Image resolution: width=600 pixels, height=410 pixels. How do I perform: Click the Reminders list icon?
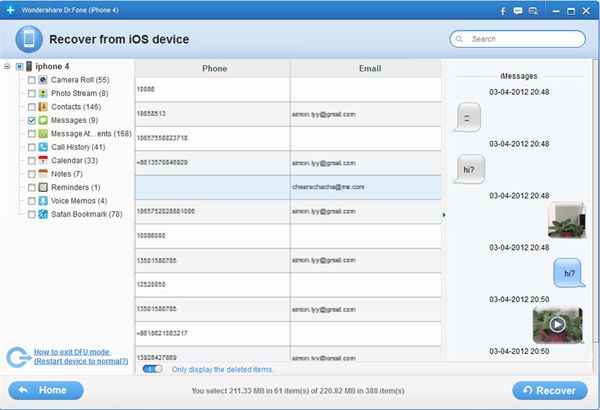pyautogui.click(x=43, y=187)
